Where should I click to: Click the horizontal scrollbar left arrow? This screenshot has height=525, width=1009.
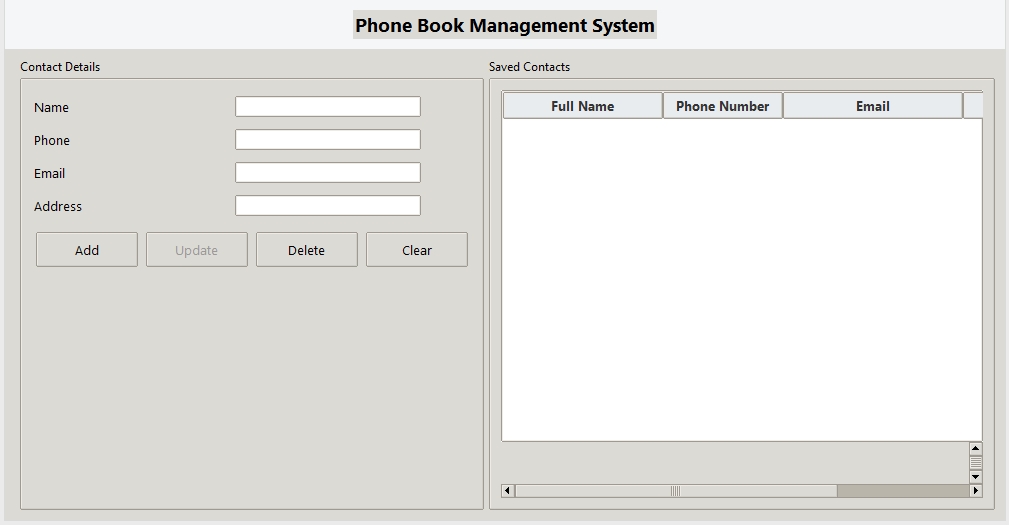click(508, 491)
